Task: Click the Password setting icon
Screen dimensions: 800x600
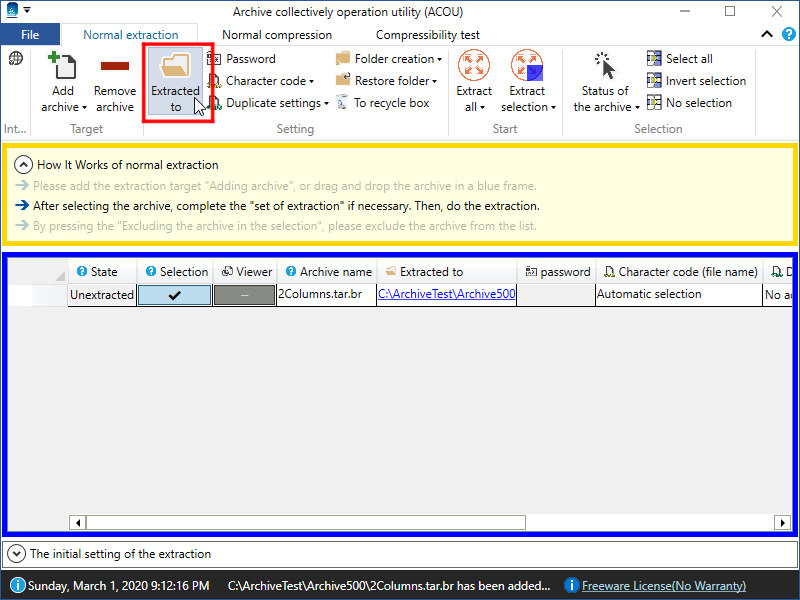Action: point(214,59)
